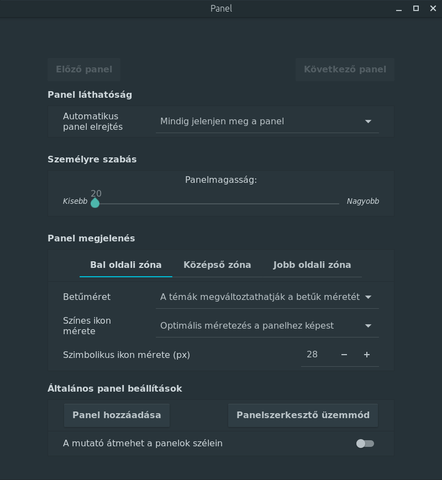Click the Színes ikon mérete dropdown arrow

tap(368, 326)
